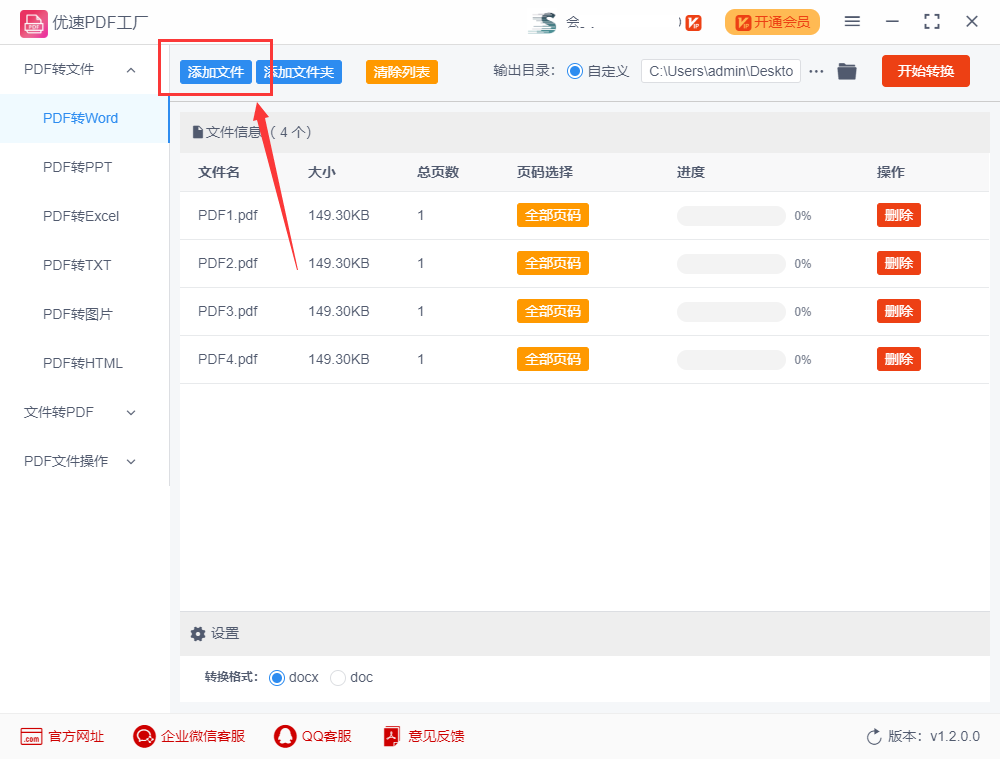Viewport: 1000px width, 760px height.
Task: Open the output folder browse icon
Action: 847,71
